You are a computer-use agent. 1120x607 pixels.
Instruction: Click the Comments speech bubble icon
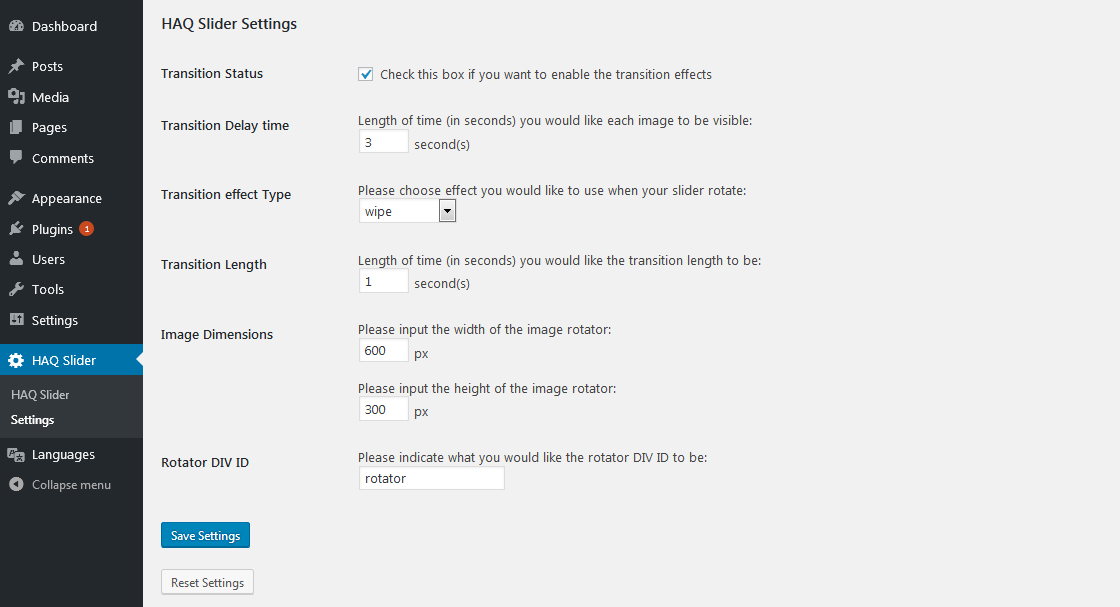click(16, 158)
